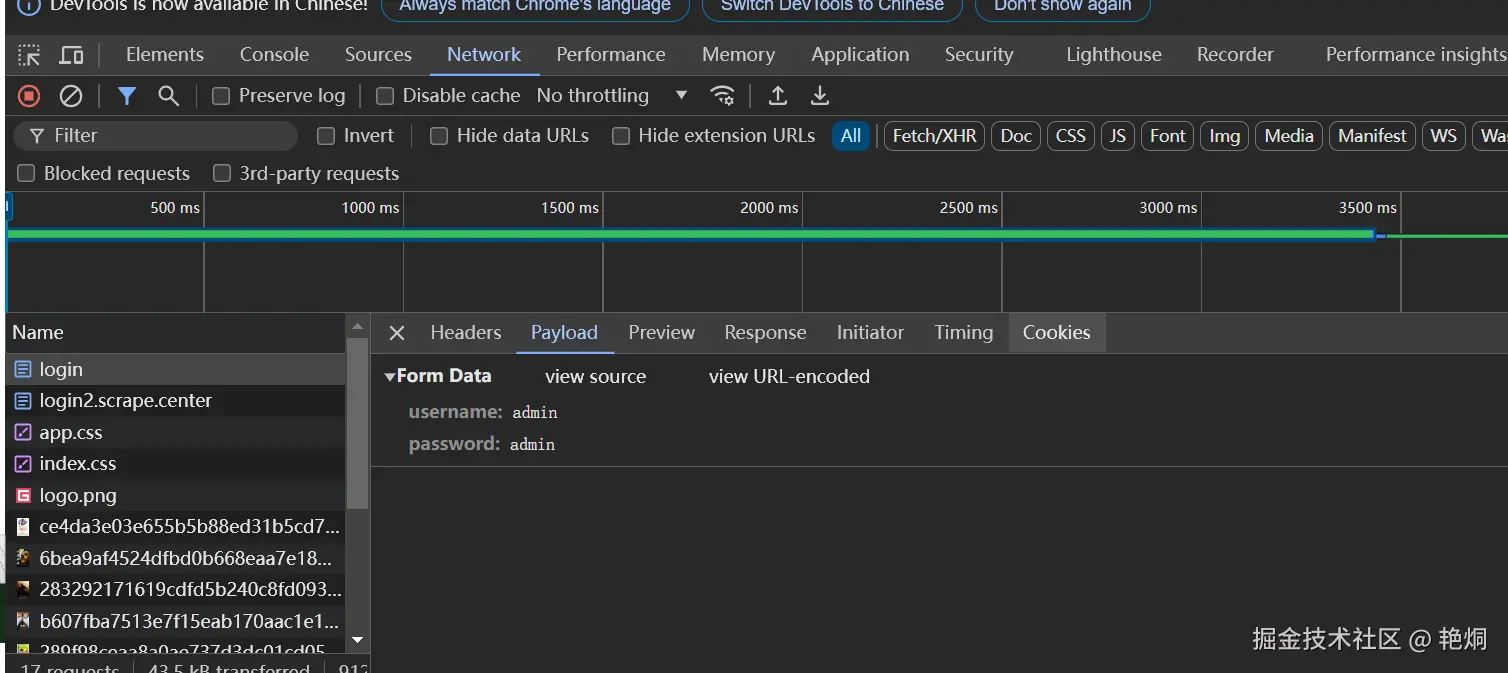Click request list vertical scrollbar thumb
Viewport: 1508px width, 673px height.
[358, 424]
